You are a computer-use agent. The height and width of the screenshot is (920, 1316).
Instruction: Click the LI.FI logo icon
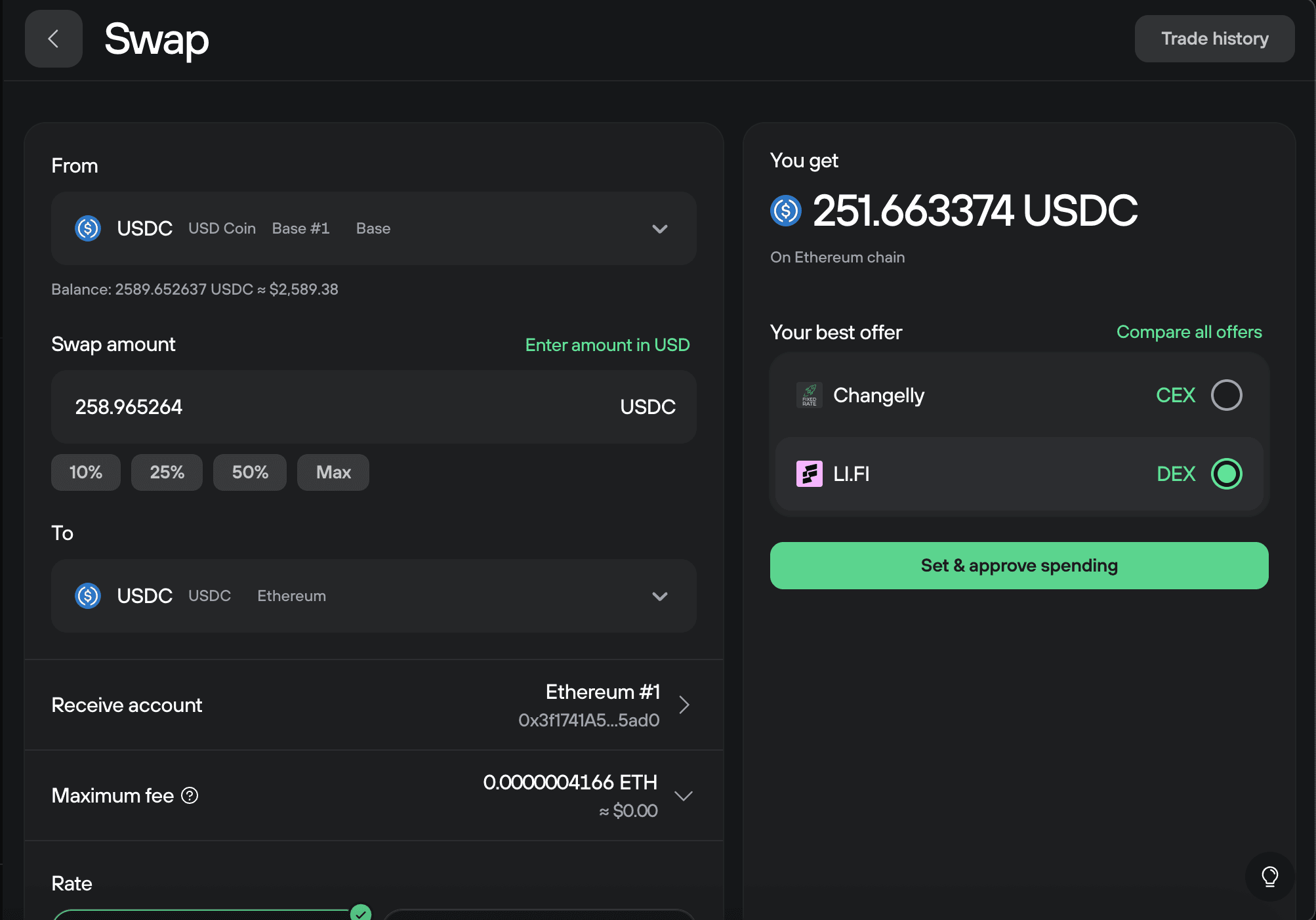pyautogui.click(x=810, y=474)
